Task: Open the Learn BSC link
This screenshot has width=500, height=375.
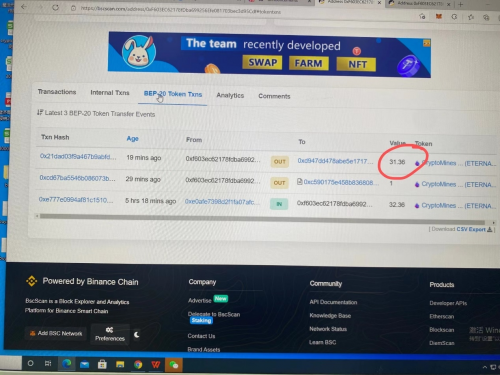Action: 322,342
